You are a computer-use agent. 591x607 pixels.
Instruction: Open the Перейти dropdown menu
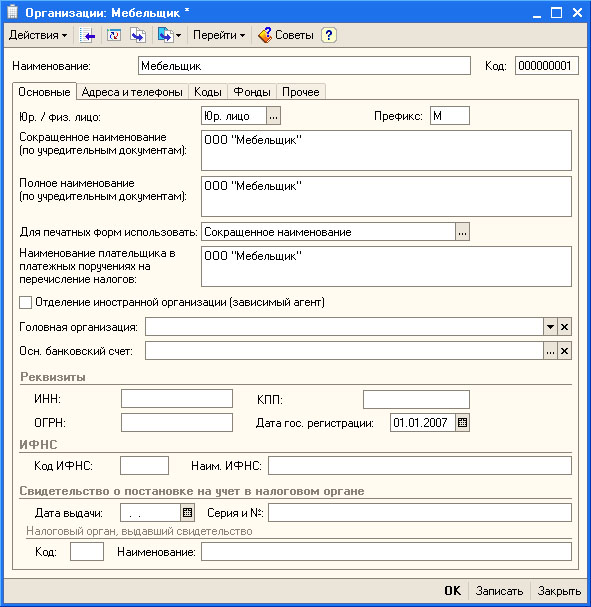219,35
